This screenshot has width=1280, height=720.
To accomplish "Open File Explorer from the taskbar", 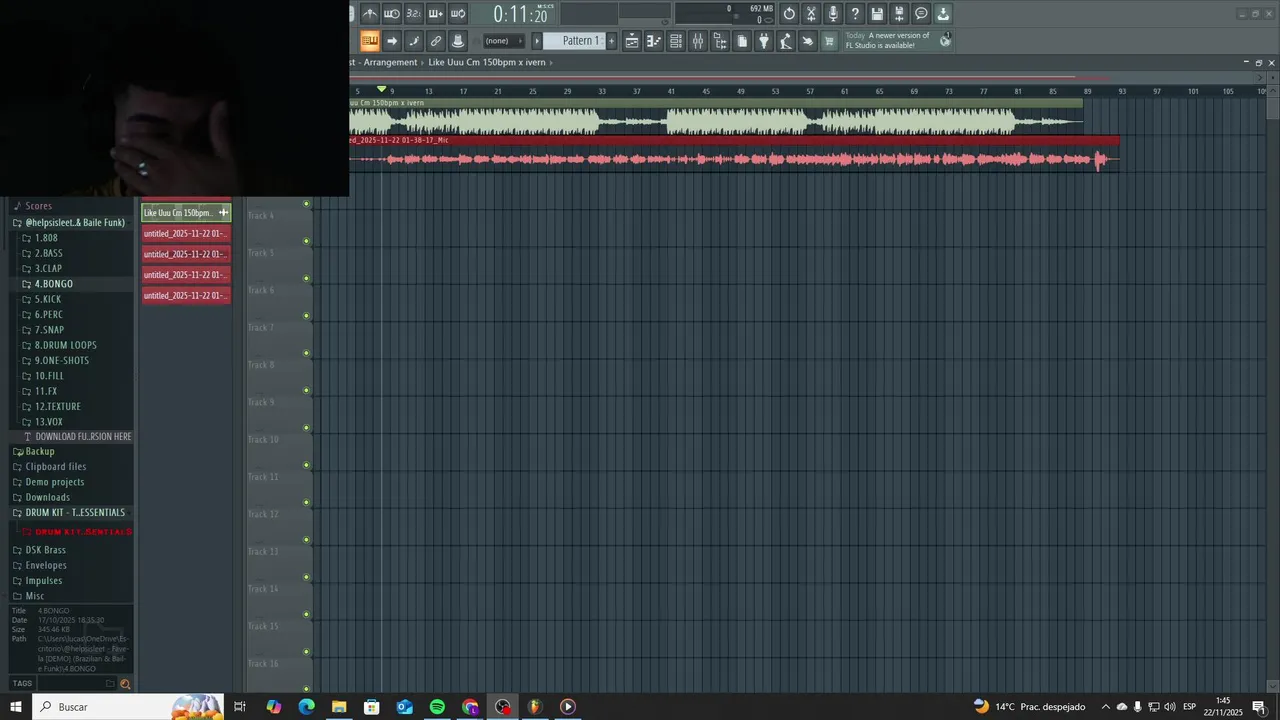I will pos(339,707).
